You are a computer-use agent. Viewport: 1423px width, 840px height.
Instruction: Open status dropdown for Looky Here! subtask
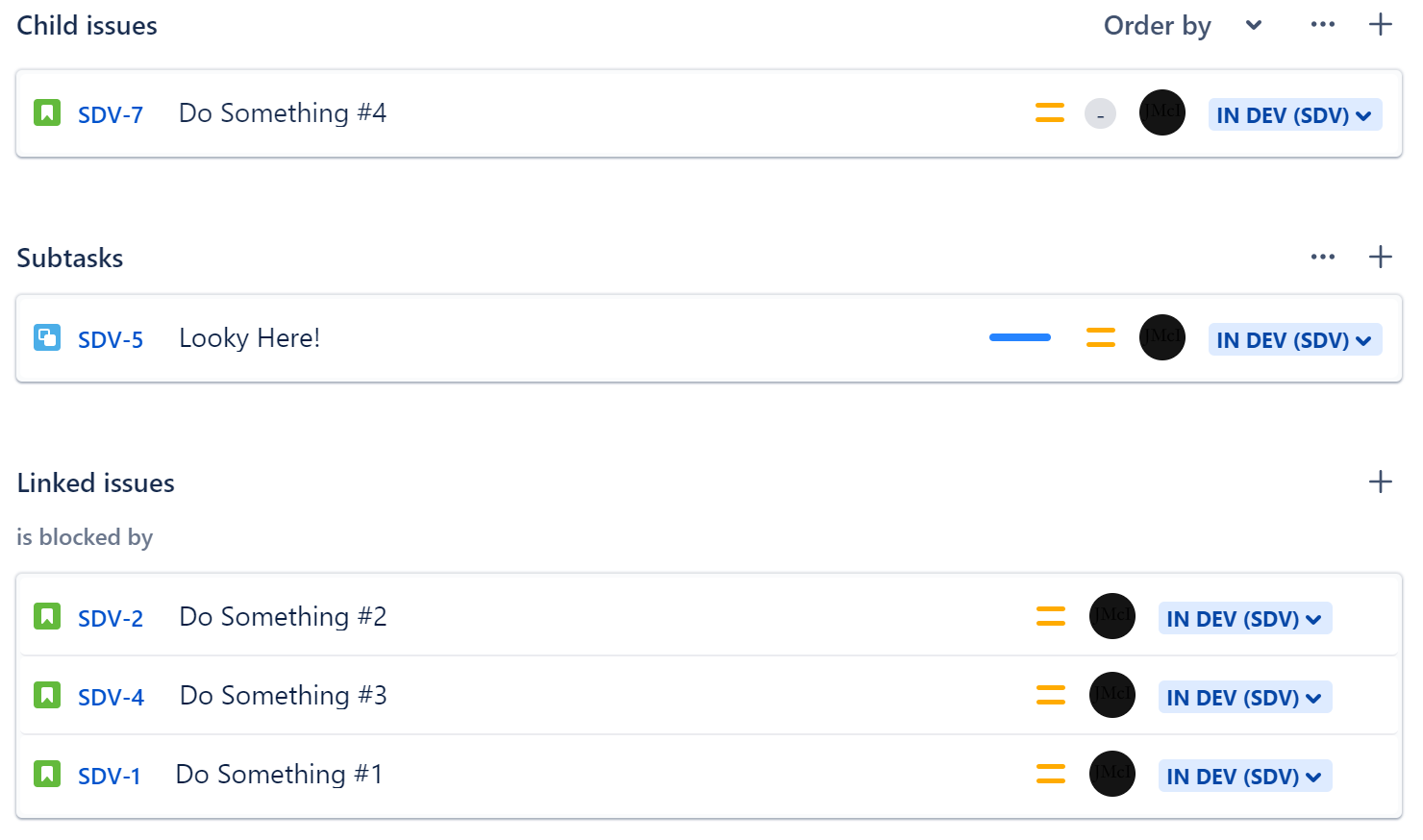tap(1295, 340)
